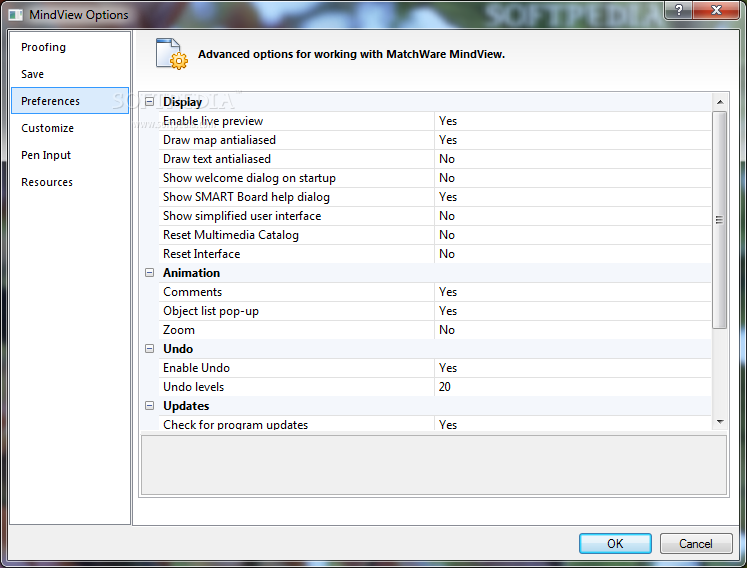
Task: Click the advanced options document gear icon
Action: tap(172, 54)
